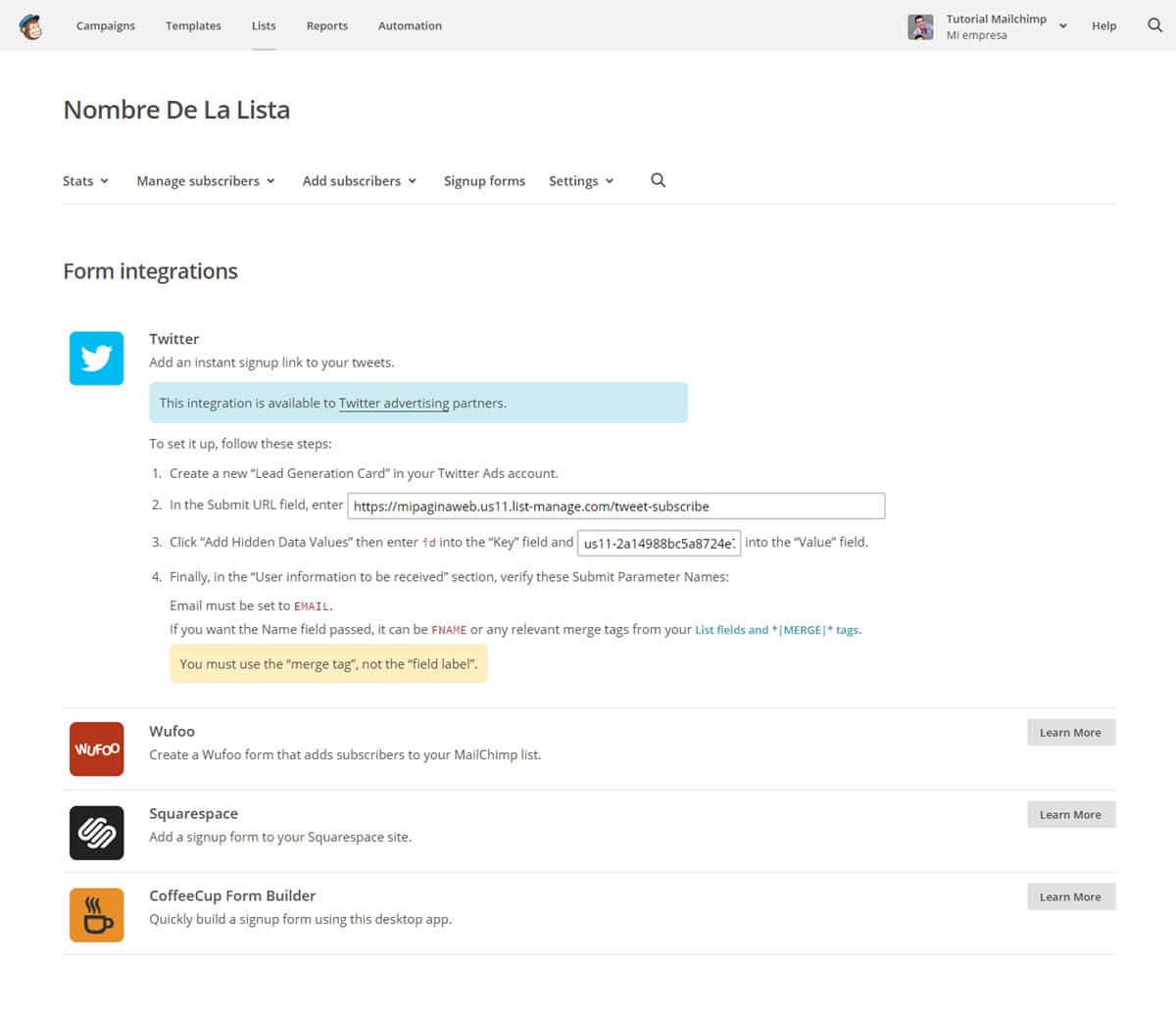Go to Campaigns in top navigation
1176x1011 pixels.
(106, 25)
